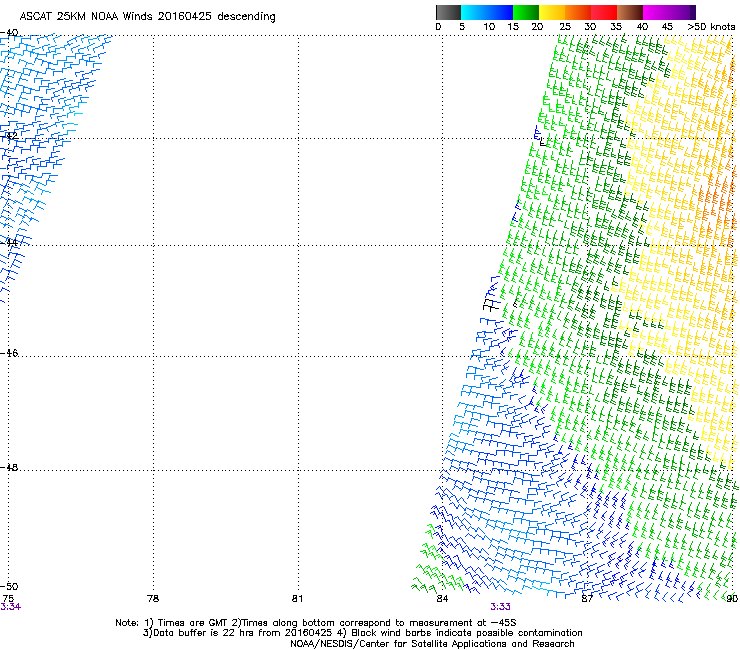Pick the red 30-35 knots color band
This screenshot has height=650, width=740.
pos(604,12)
